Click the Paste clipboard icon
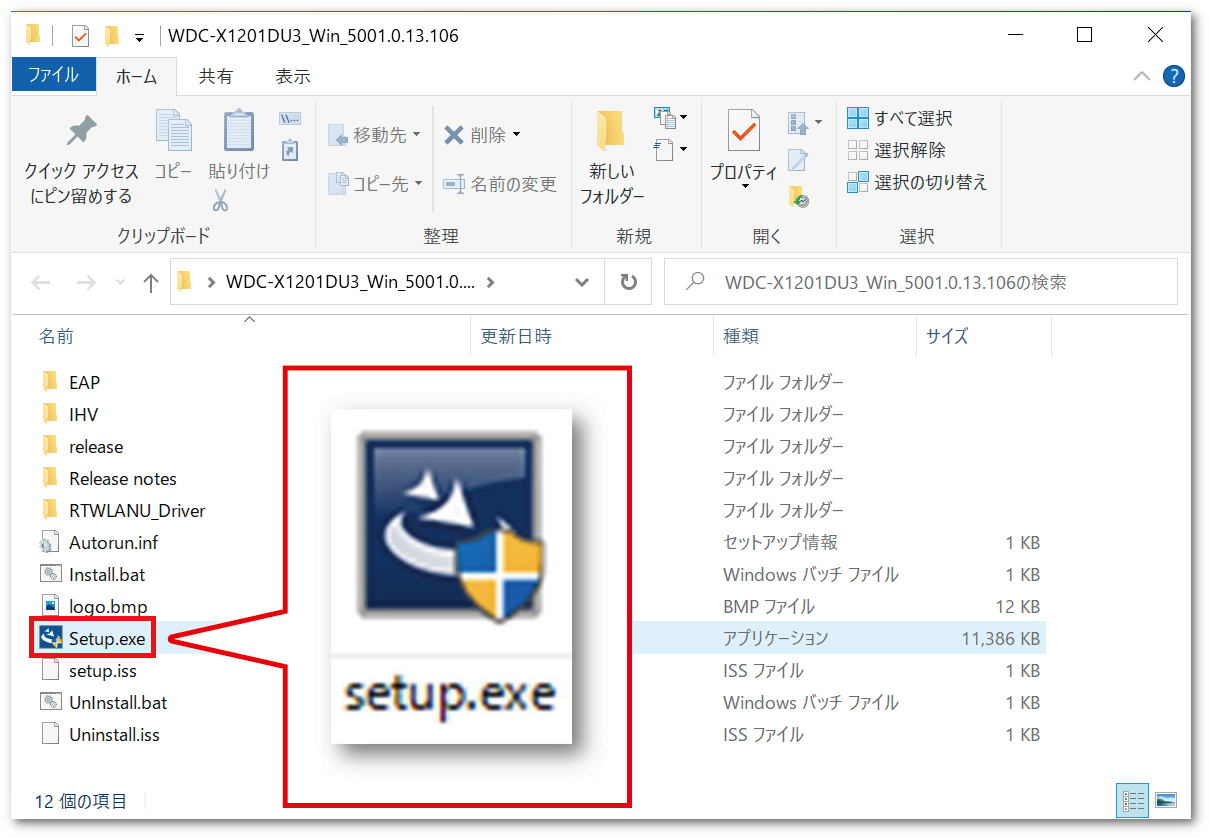 (x=238, y=131)
